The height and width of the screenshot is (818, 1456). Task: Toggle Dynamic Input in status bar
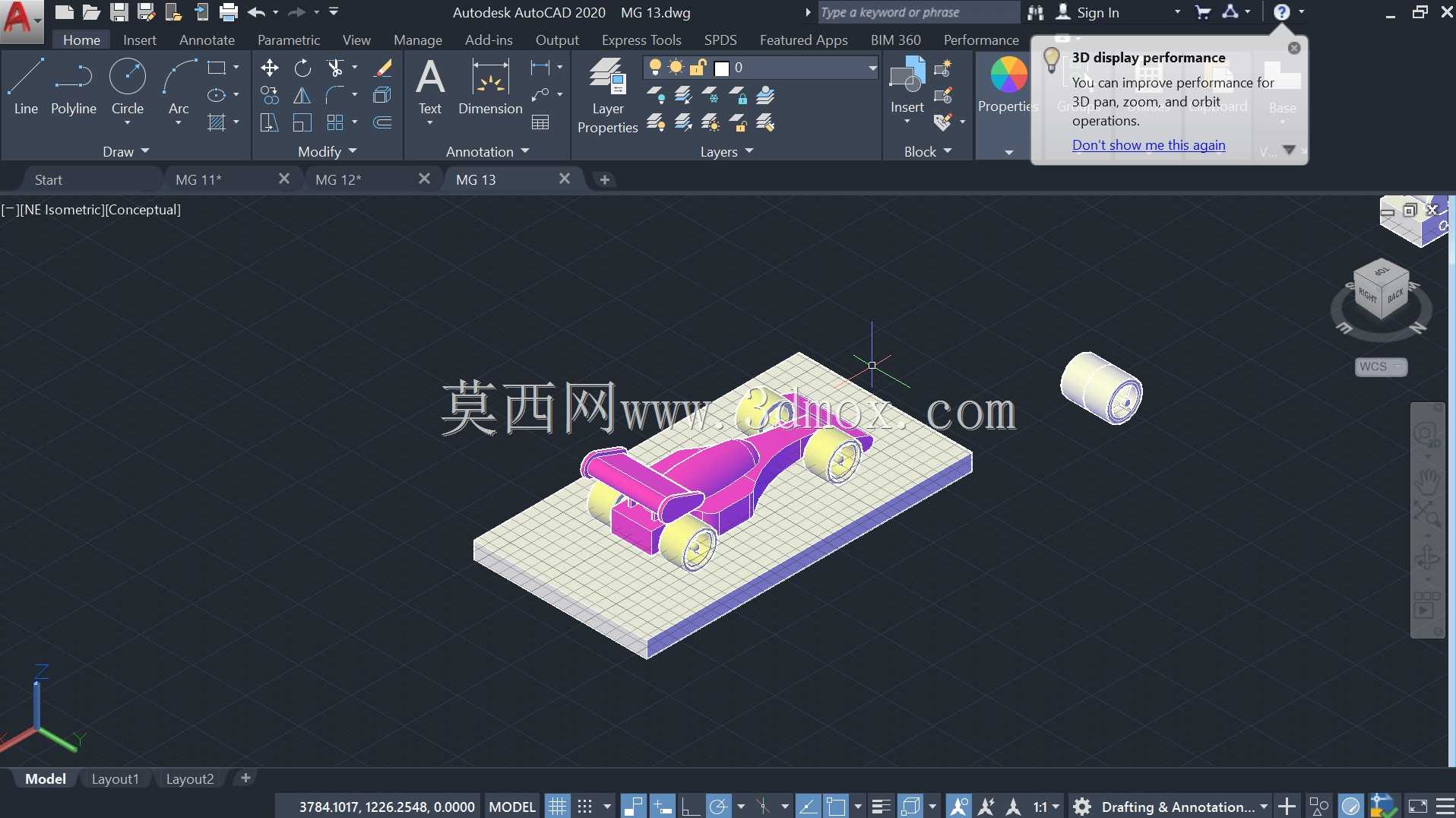tap(662, 807)
